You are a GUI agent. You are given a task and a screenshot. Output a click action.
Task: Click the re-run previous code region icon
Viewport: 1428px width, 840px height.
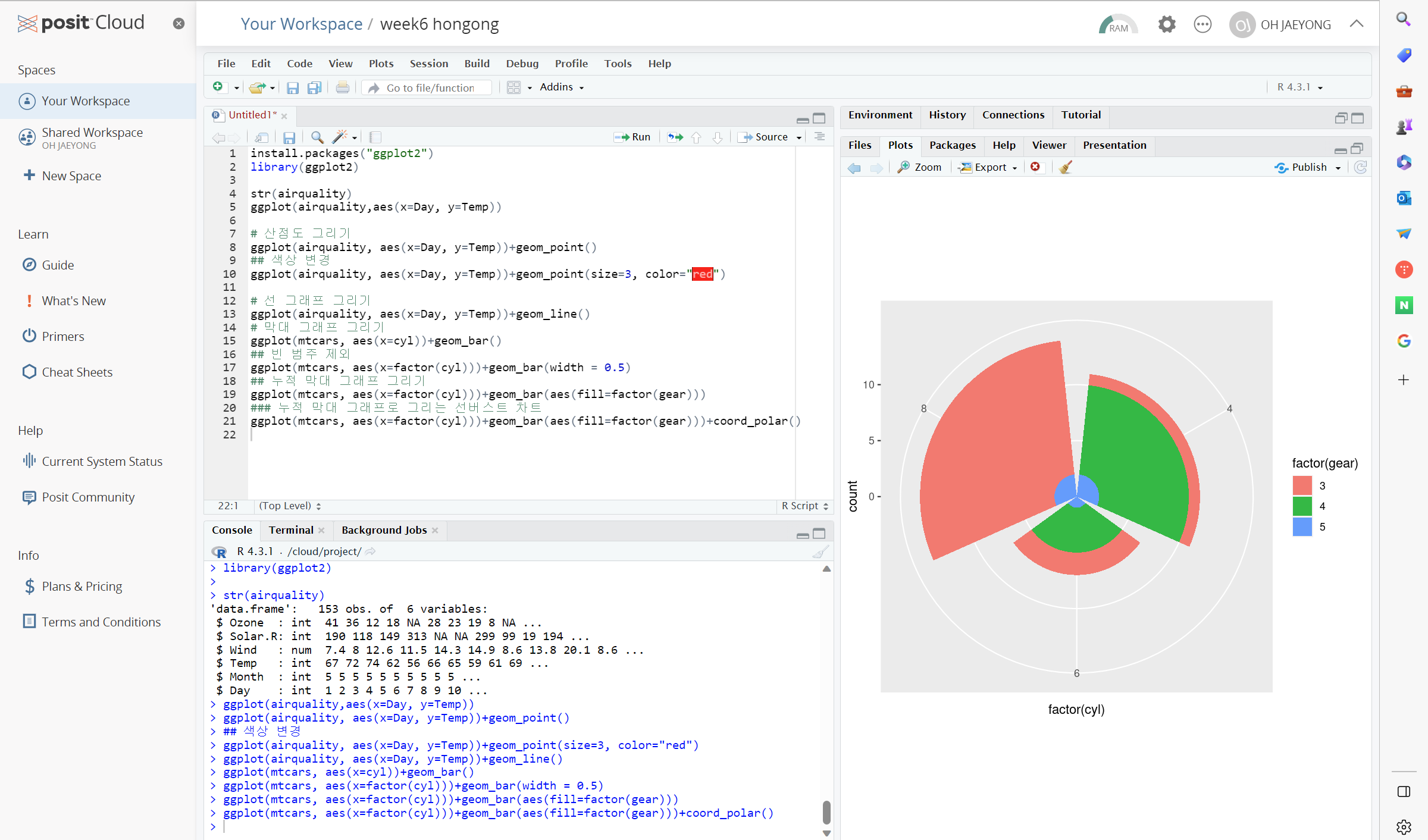point(675,137)
